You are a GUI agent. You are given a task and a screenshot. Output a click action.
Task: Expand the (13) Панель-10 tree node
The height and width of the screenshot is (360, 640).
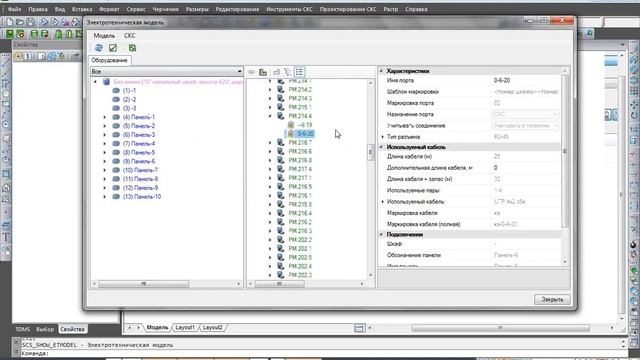pos(104,197)
